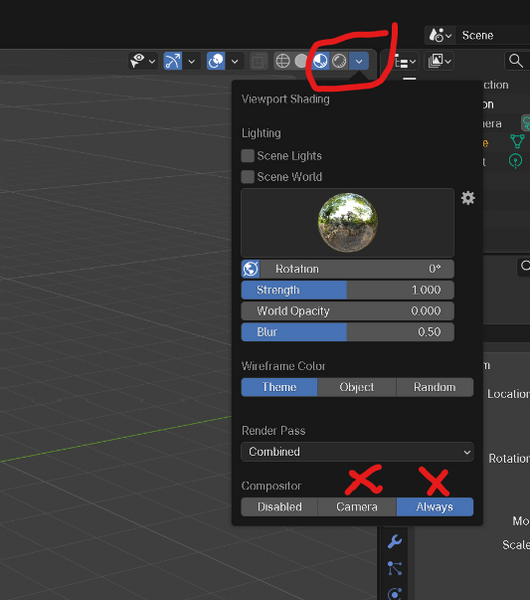Screen dimensions: 530x600
Task: Adjust the Strength slider
Action: pyautogui.click(x=347, y=290)
